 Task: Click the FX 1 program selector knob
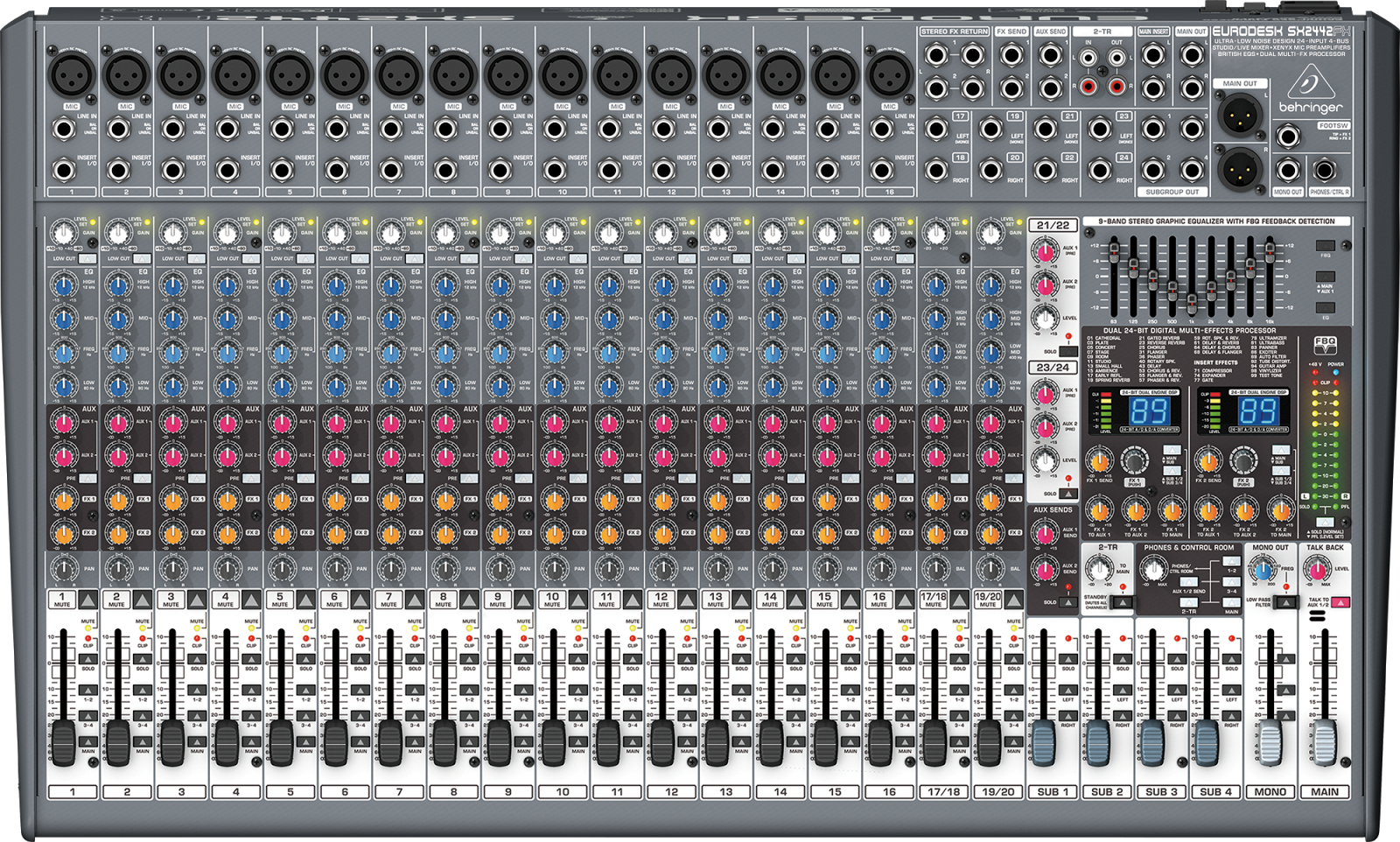[x=1134, y=460]
